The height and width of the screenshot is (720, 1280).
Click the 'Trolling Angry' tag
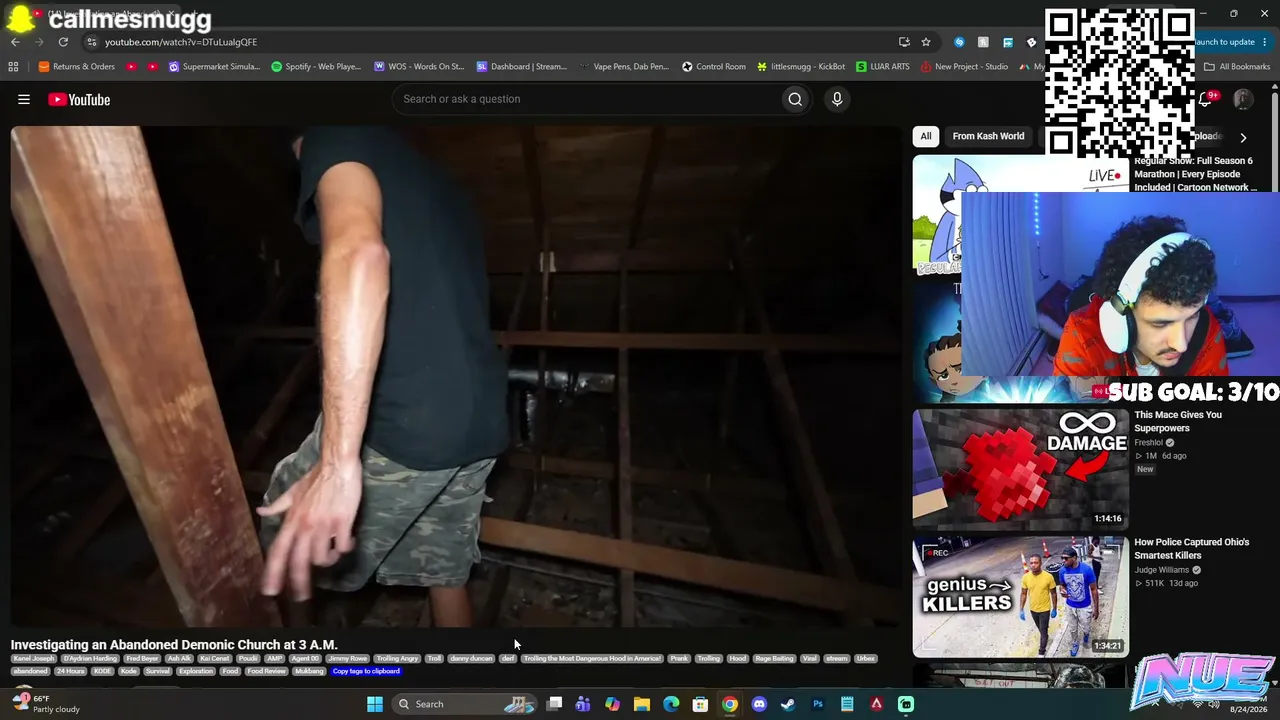pos(397,659)
